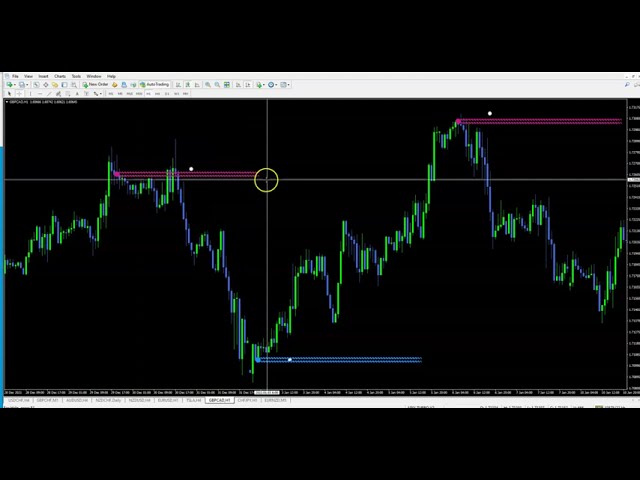Click the Zoom In magnifier icon
640x480 pixels.
coord(207,85)
